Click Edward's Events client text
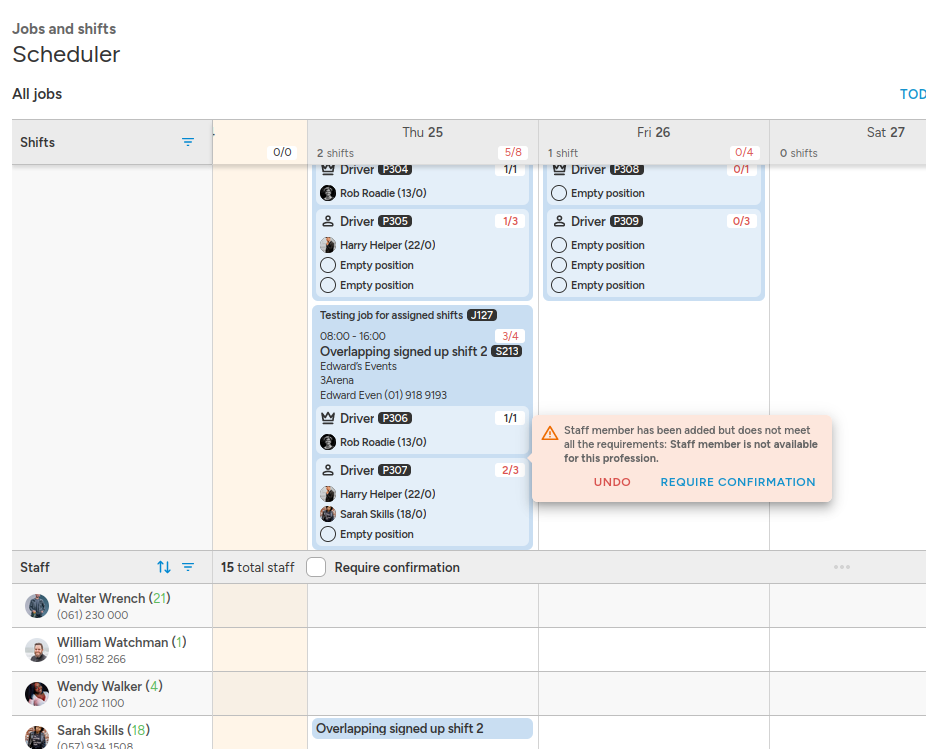Viewport: 926px width, 749px height. pos(358,366)
